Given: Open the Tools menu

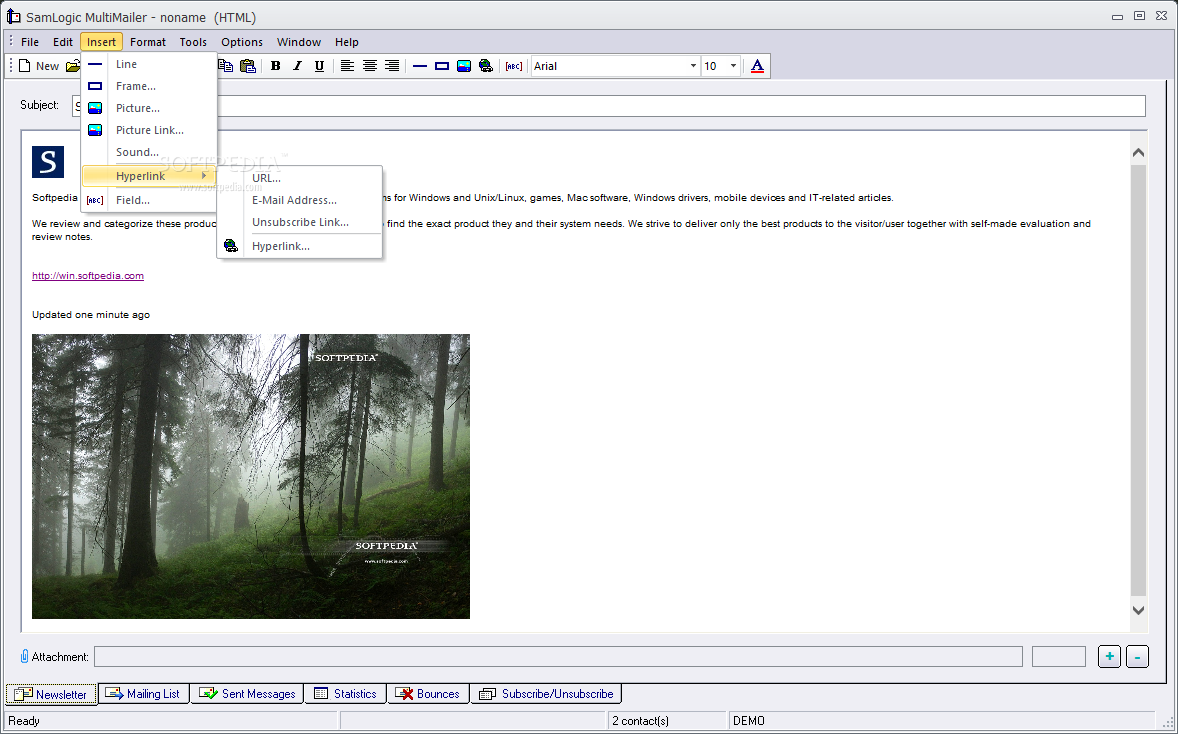Looking at the screenshot, I should click(193, 42).
